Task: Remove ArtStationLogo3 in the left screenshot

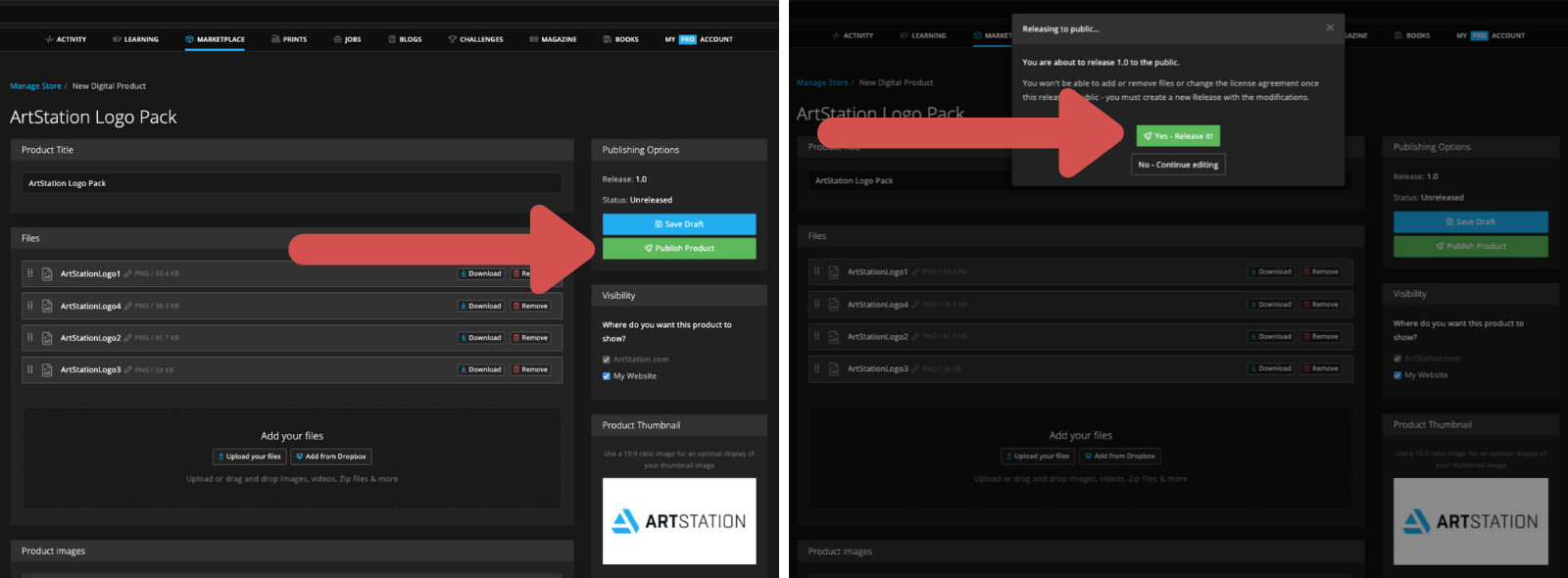Action: 530,369
